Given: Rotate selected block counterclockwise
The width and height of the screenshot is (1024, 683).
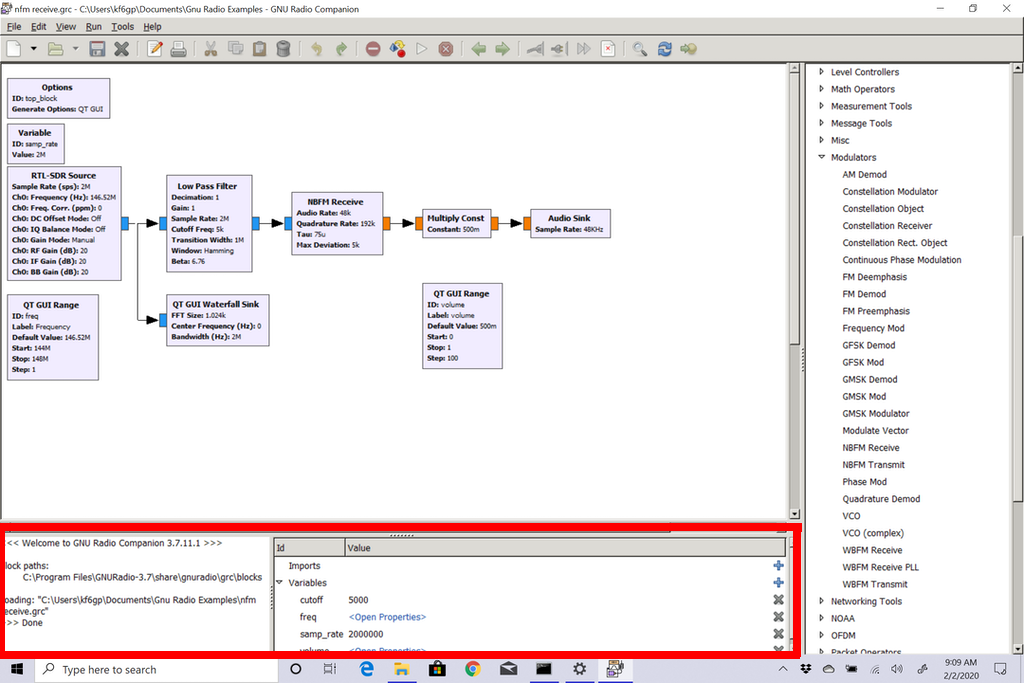Looking at the screenshot, I should click(478, 49).
